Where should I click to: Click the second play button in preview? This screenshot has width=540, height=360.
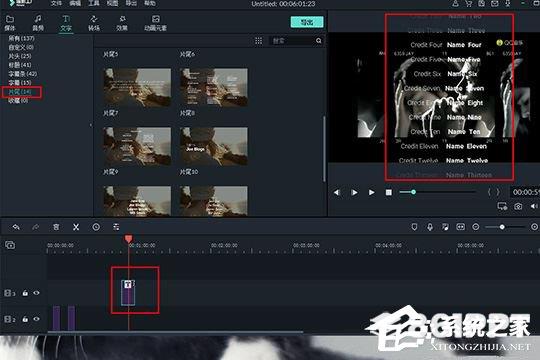371,192
